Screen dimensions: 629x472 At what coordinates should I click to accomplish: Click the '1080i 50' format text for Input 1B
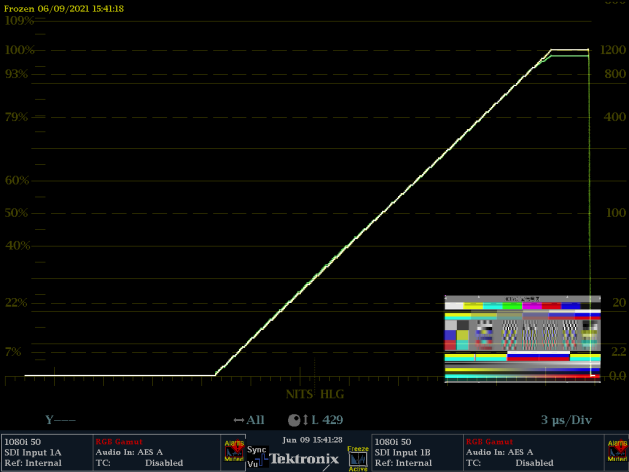point(393,442)
